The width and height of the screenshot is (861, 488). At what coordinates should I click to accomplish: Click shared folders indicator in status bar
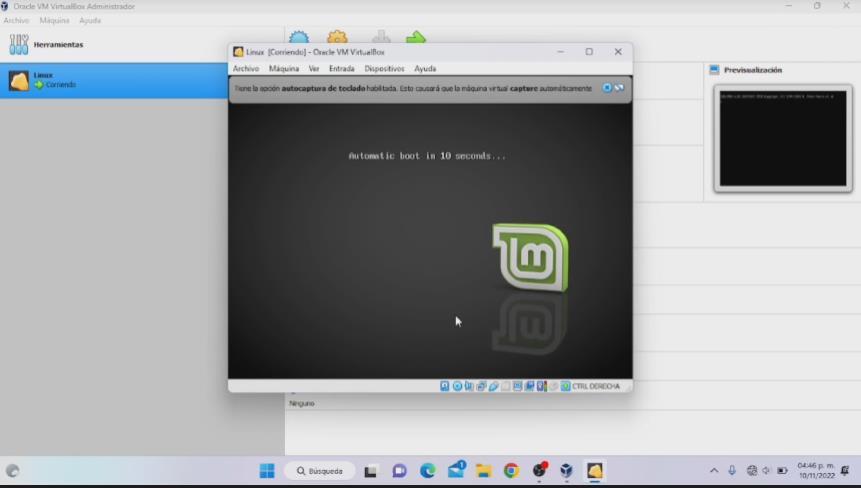click(x=506, y=386)
